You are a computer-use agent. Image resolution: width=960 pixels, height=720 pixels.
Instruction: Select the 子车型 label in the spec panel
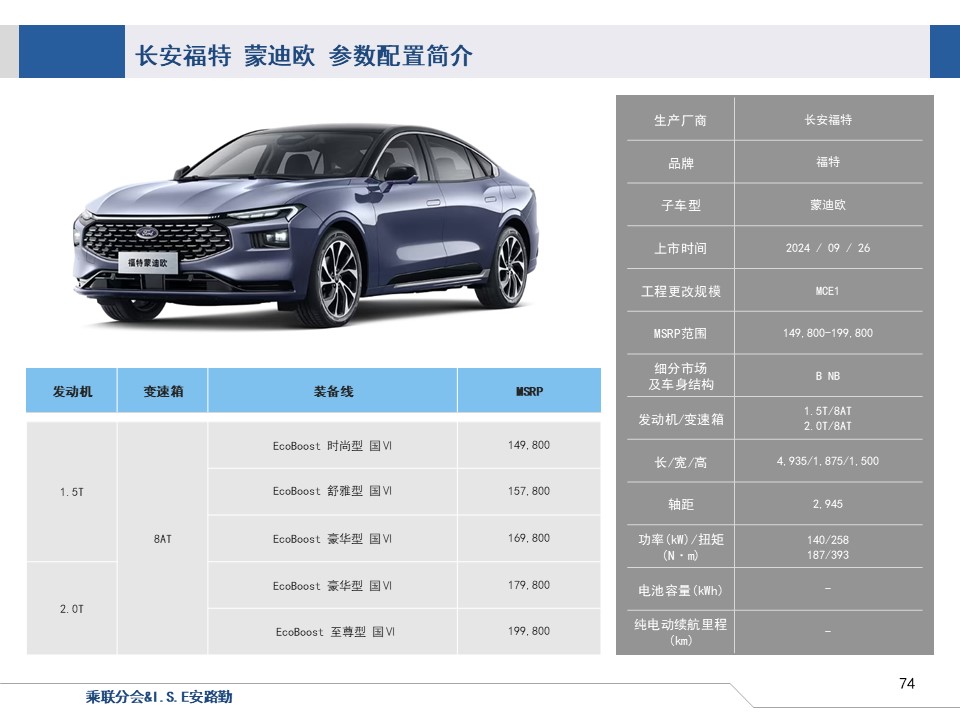point(680,206)
